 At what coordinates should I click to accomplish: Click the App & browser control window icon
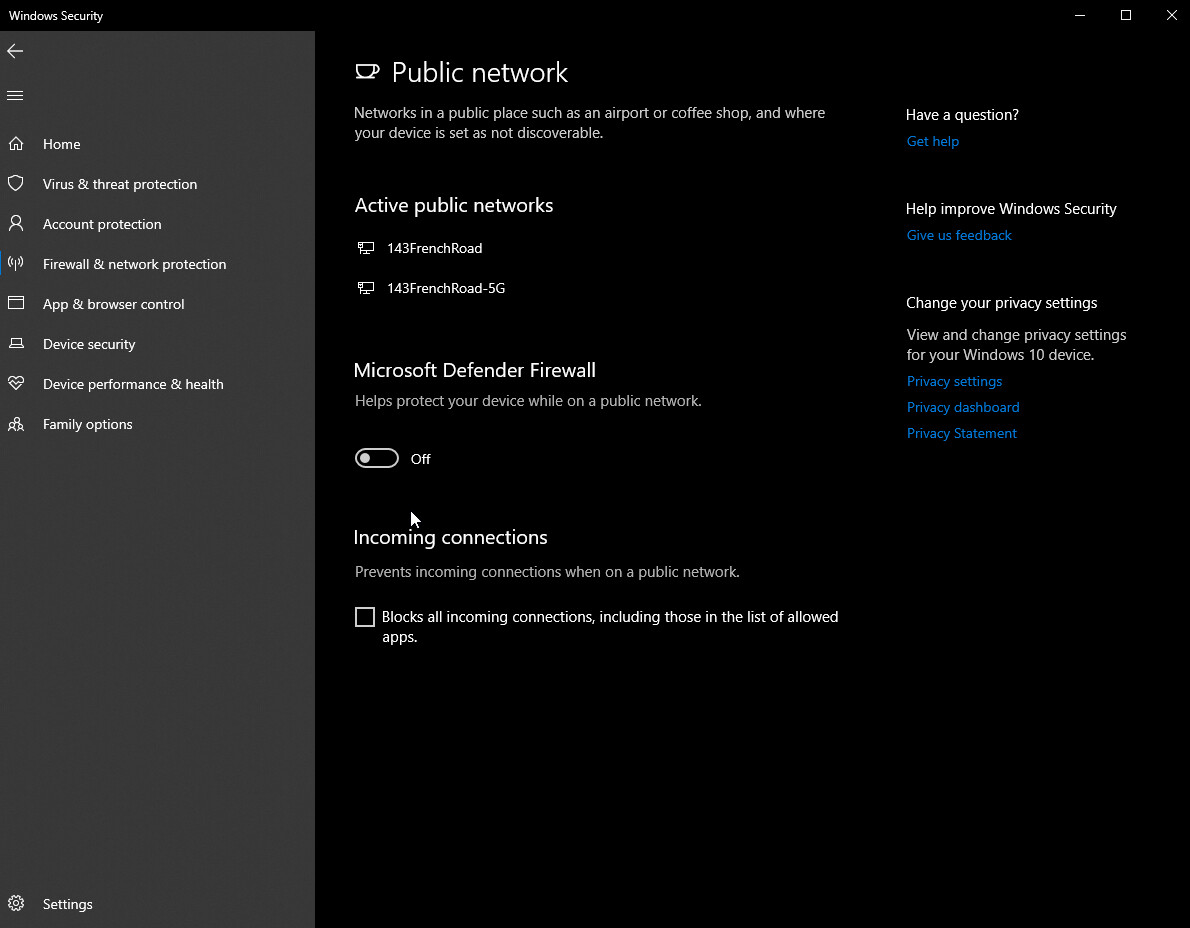(x=16, y=304)
